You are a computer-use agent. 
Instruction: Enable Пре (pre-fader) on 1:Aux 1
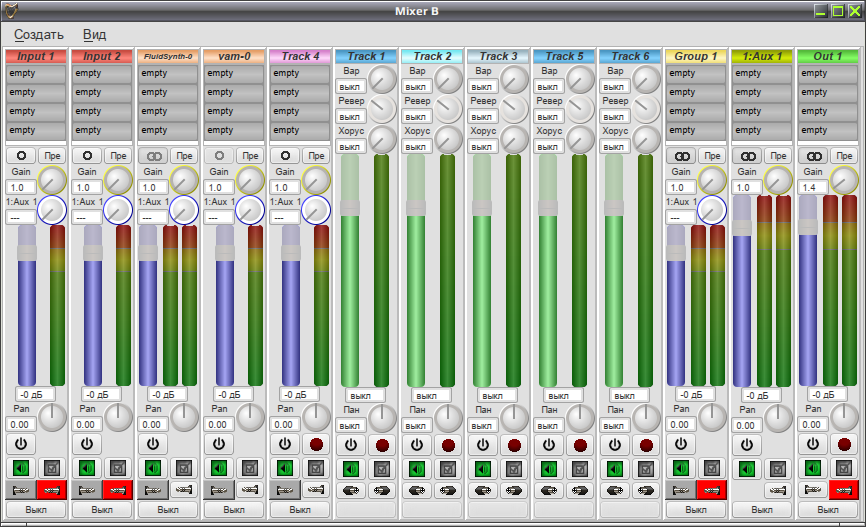pos(778,156)
